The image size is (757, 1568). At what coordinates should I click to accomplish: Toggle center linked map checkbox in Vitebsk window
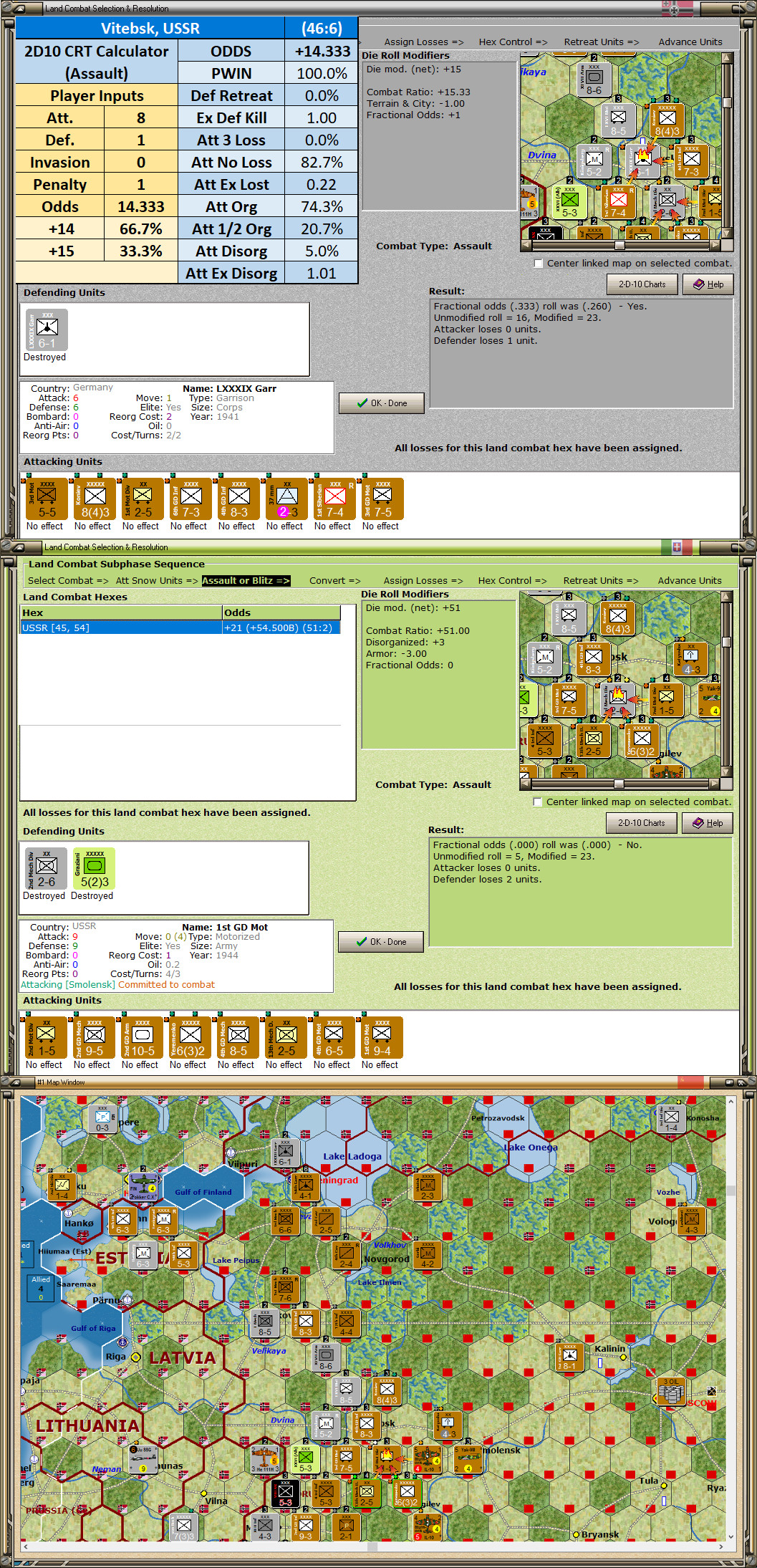click(538, 264)
